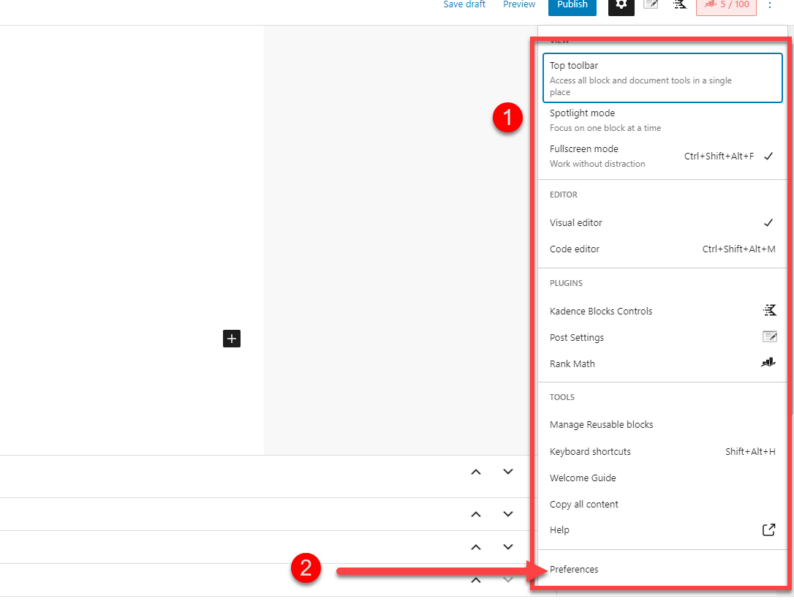Click the black plus add block button
794x607 pixels.
pos(232,339)
